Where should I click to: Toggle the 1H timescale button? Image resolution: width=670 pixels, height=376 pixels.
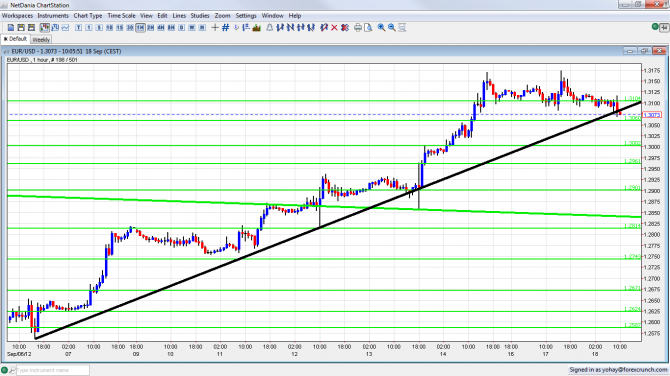tap(140, 27)
